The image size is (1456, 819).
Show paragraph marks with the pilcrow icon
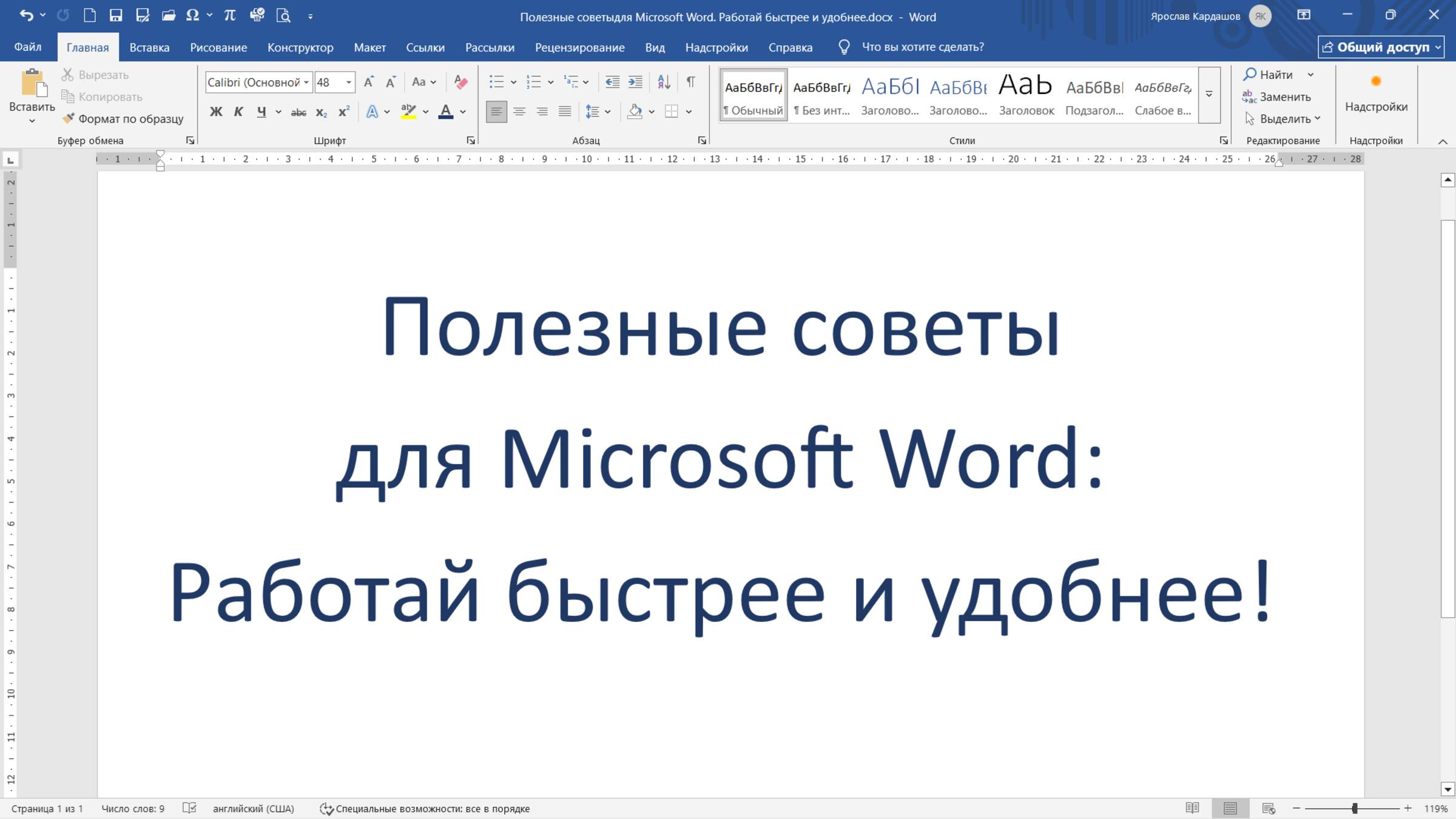[x=690, y=81]
